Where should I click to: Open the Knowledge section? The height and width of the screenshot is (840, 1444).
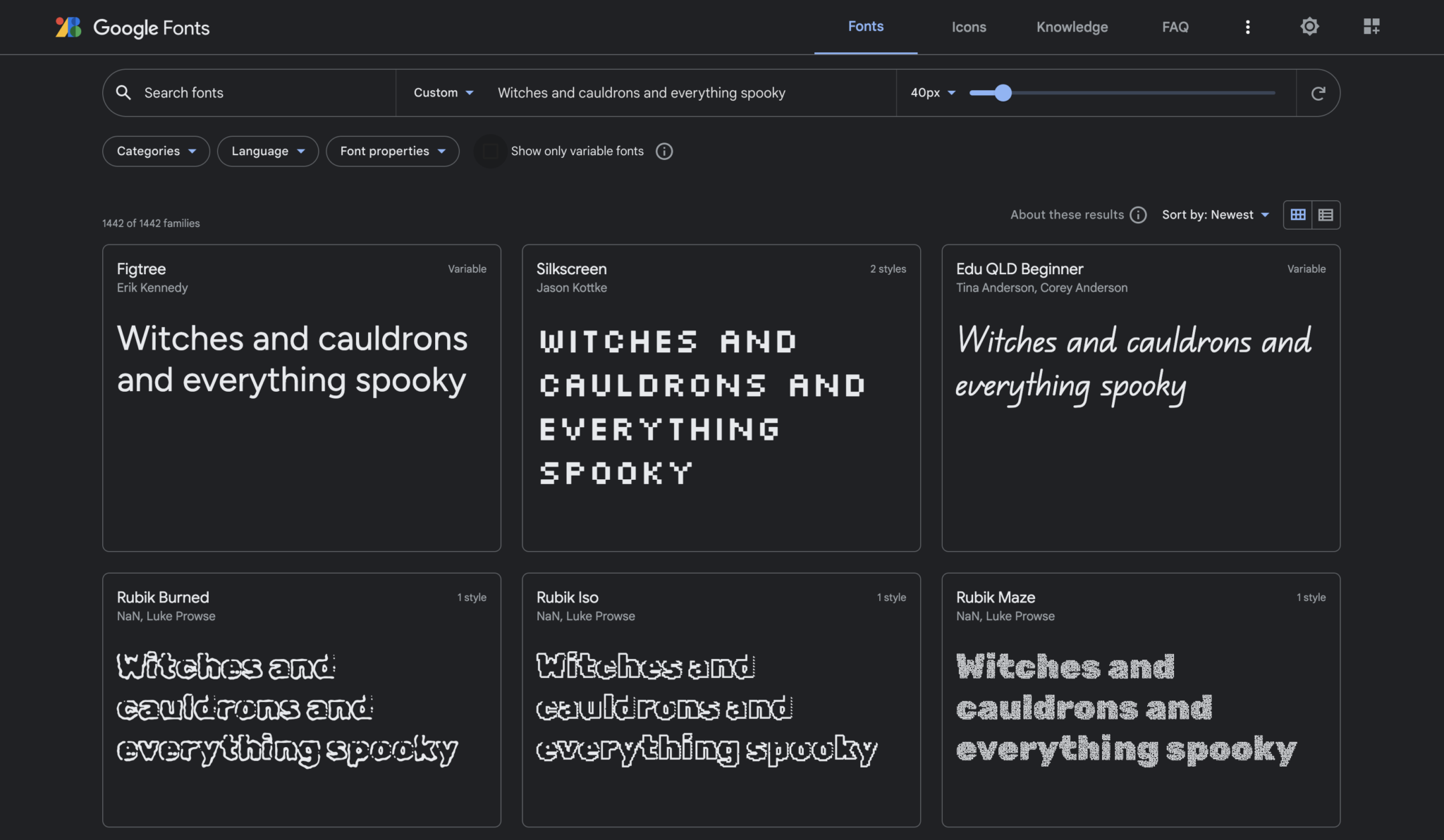click(1072, 27)
